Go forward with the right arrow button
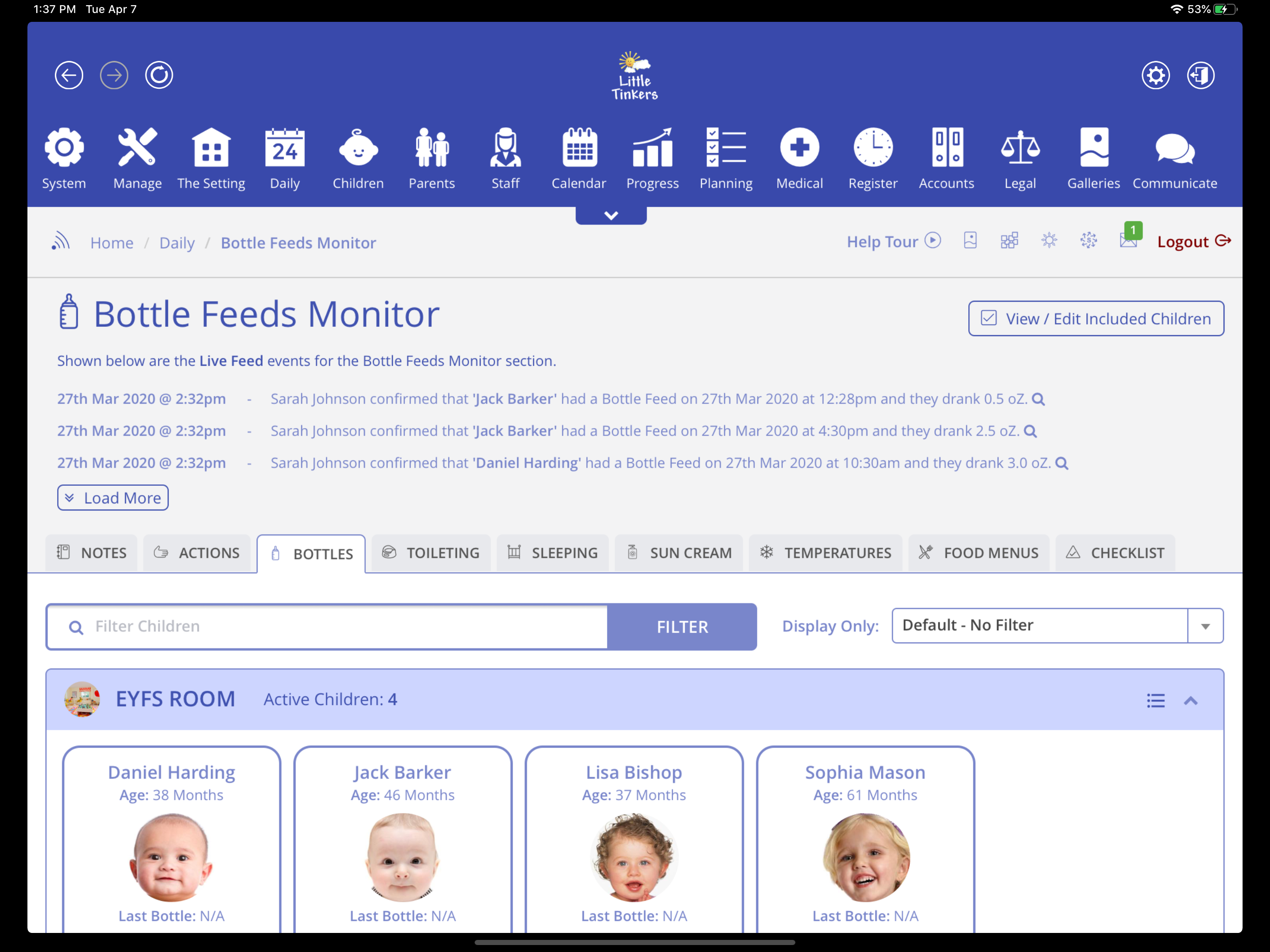Image resolution: width=1270 pixels, height=952 pixels. 114,75
